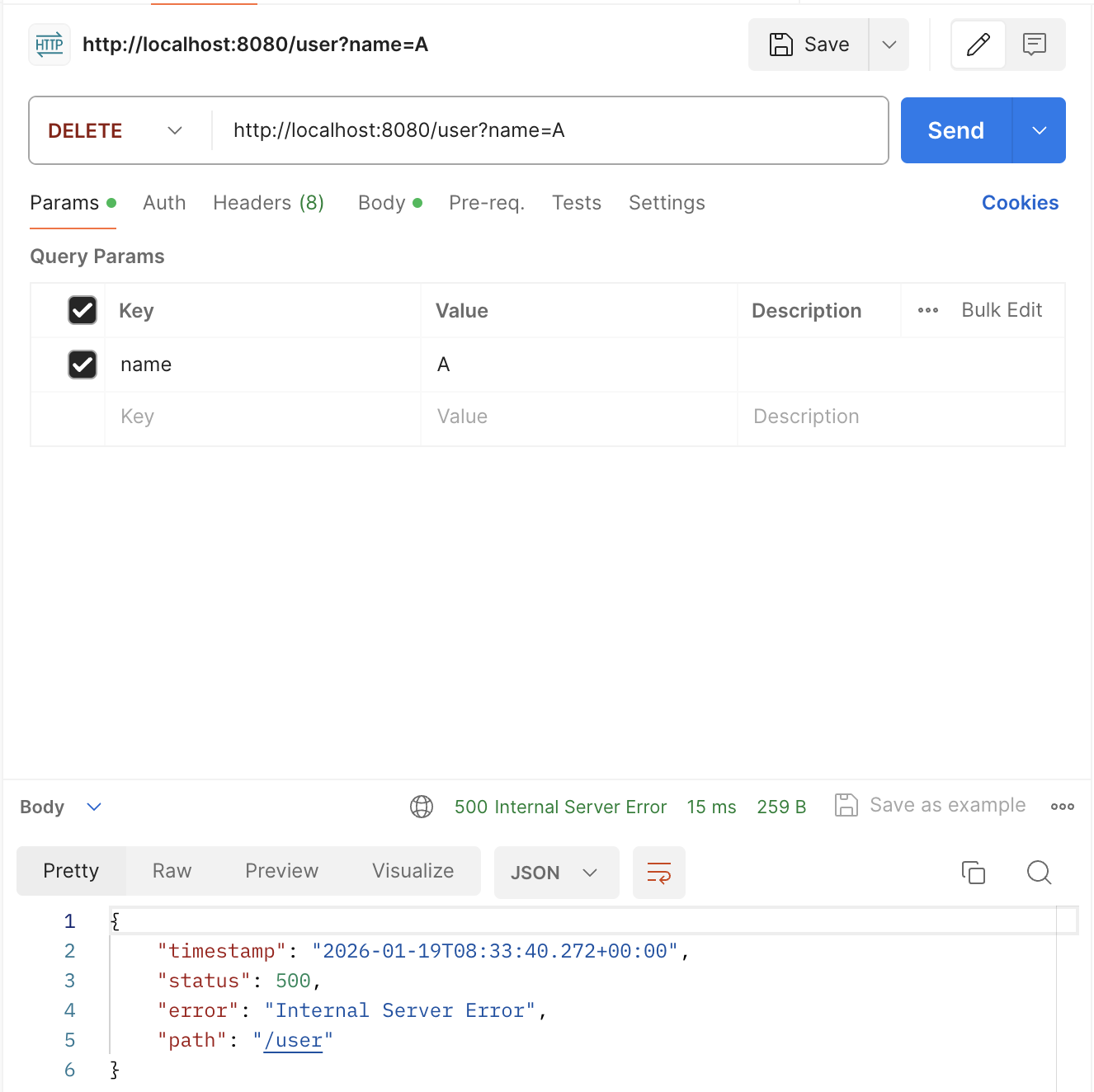Toggle the select-all params checkbox in header

click(x=83, y=310)
